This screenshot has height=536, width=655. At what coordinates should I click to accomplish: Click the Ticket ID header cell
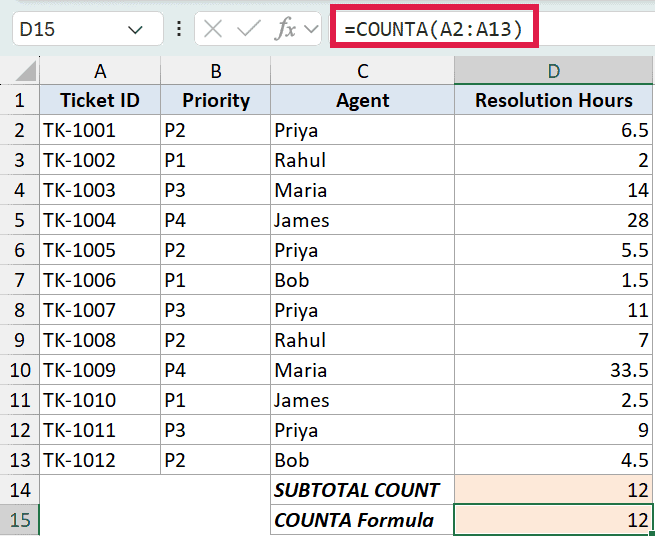tap(100, 100)
